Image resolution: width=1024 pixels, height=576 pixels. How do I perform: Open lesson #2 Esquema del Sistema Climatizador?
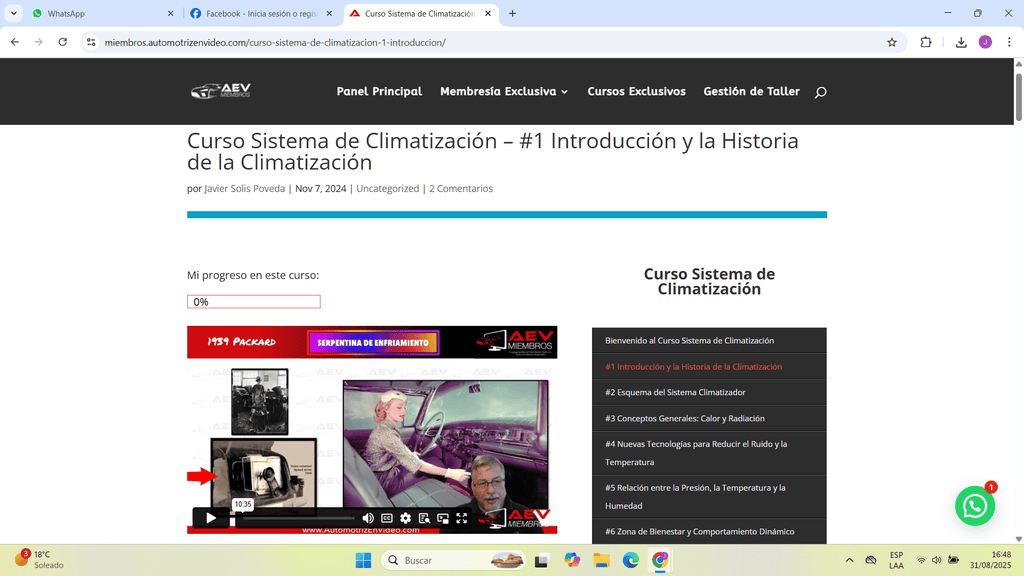point(675,392)
